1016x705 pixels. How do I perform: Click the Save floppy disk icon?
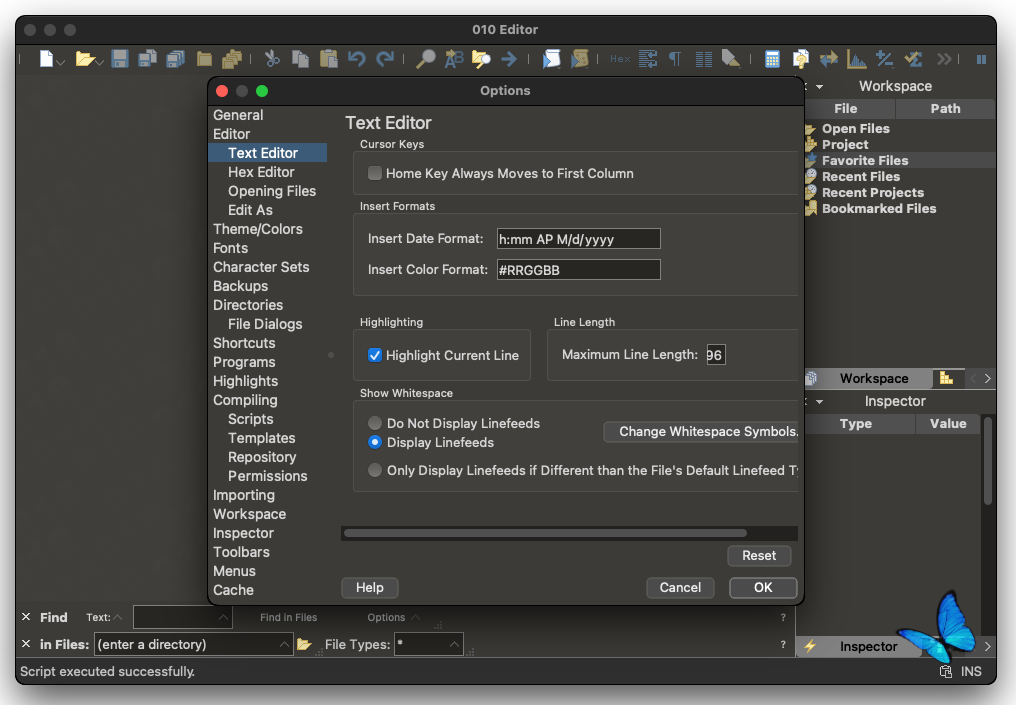pos(120,59)
